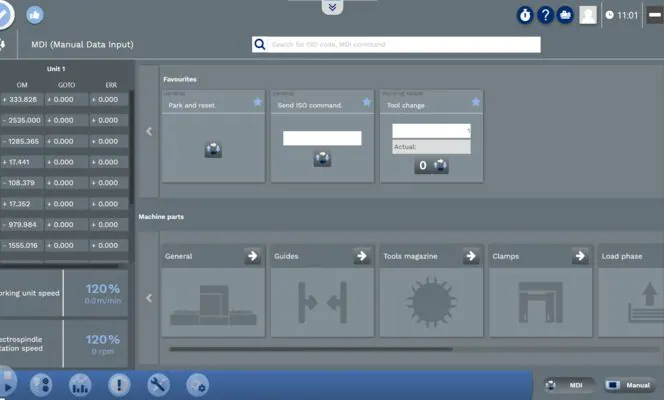The image size is (664, 400).
Task: Unfavourite the Park and reset star
Action: click(257, 102)
